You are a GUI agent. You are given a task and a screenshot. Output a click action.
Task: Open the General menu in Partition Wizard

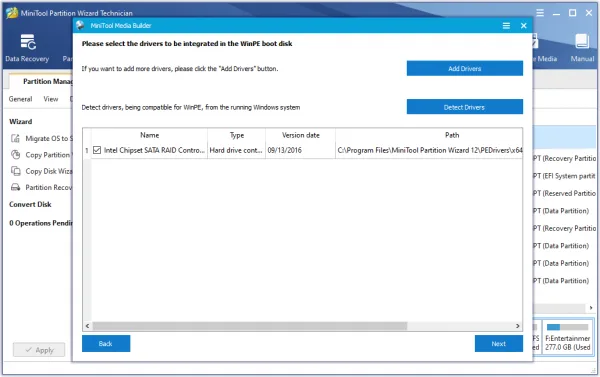point(20,99)
